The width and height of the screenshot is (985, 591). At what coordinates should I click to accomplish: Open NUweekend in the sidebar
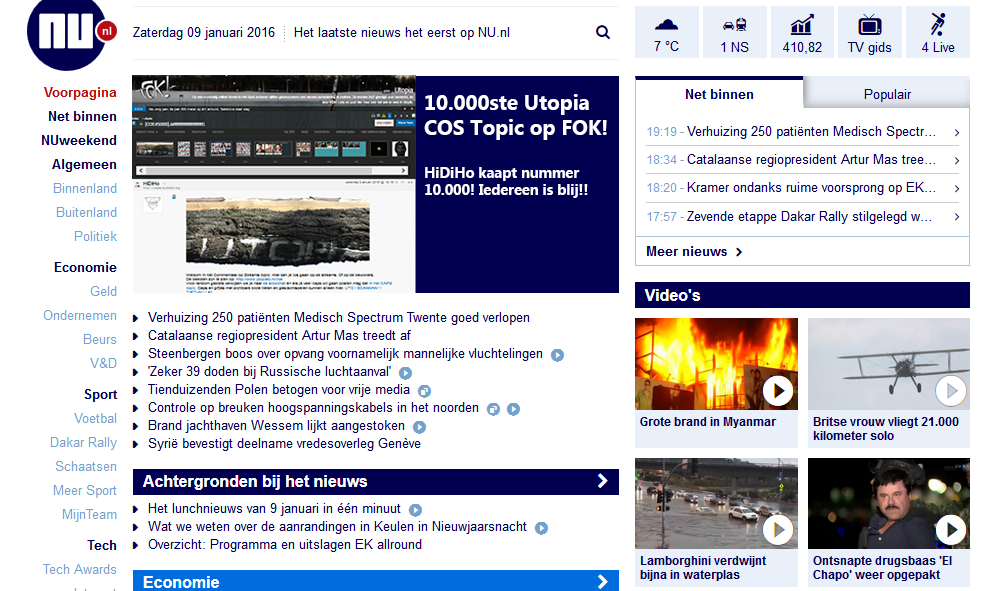[79, 140]
